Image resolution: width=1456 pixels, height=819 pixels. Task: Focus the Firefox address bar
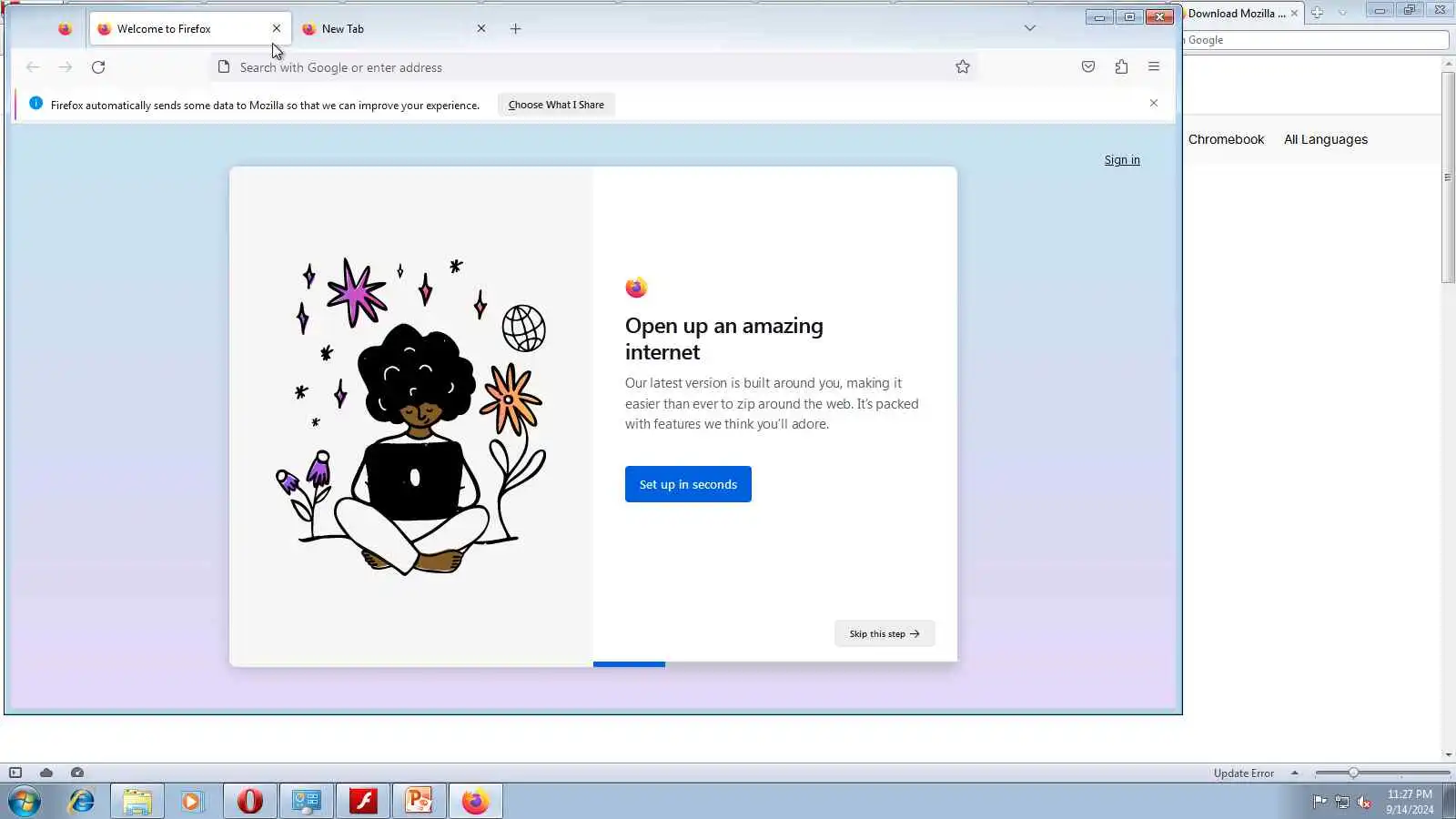point(594,67)
